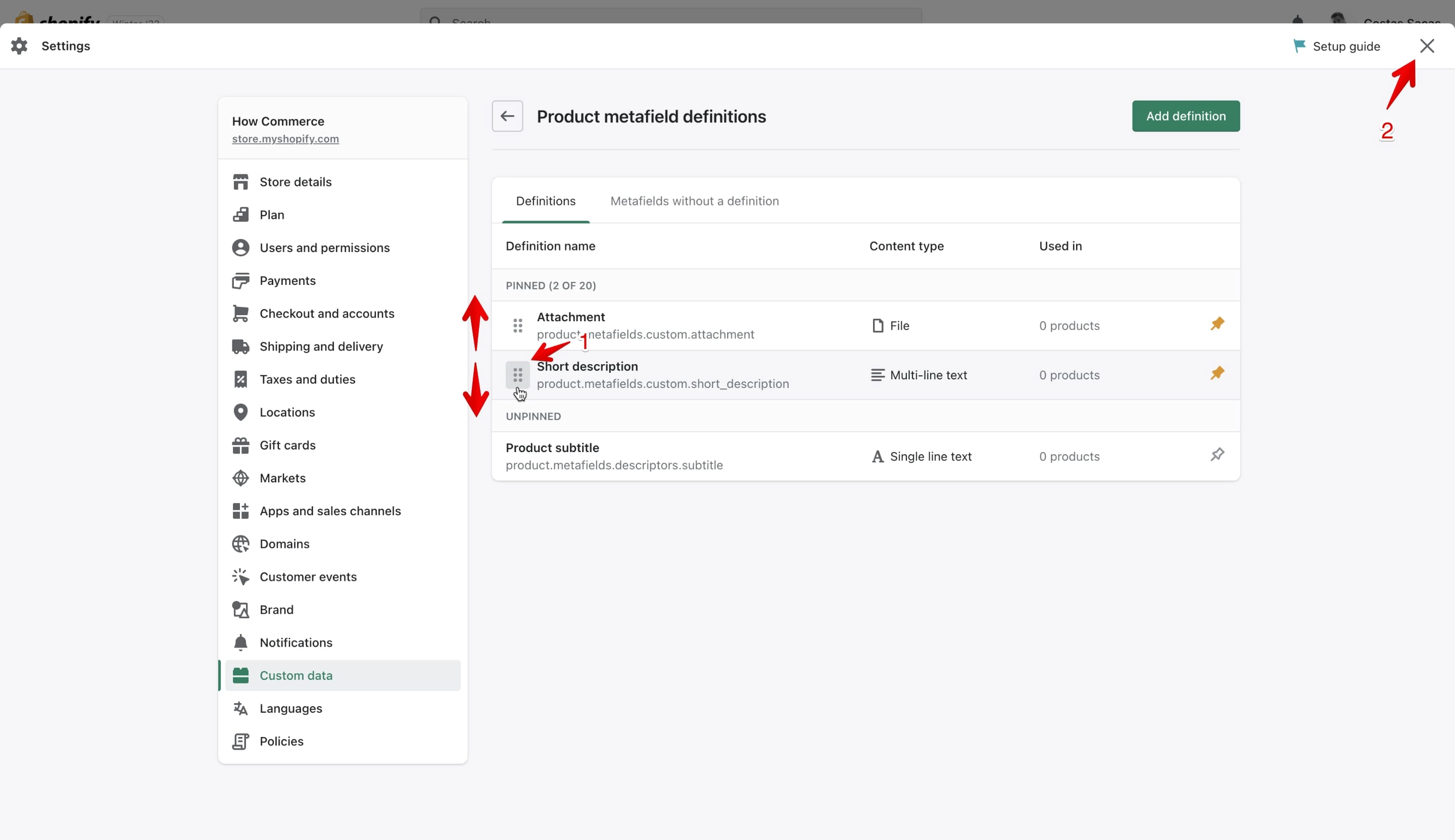Click the Markets globe icon
The image size is (1455, 840).
240,478
